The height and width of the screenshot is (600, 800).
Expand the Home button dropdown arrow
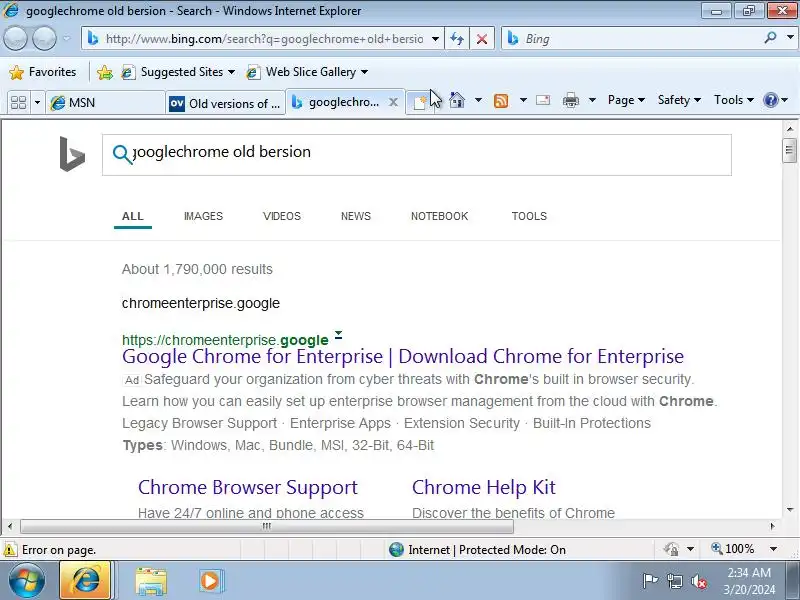[479, 100]
